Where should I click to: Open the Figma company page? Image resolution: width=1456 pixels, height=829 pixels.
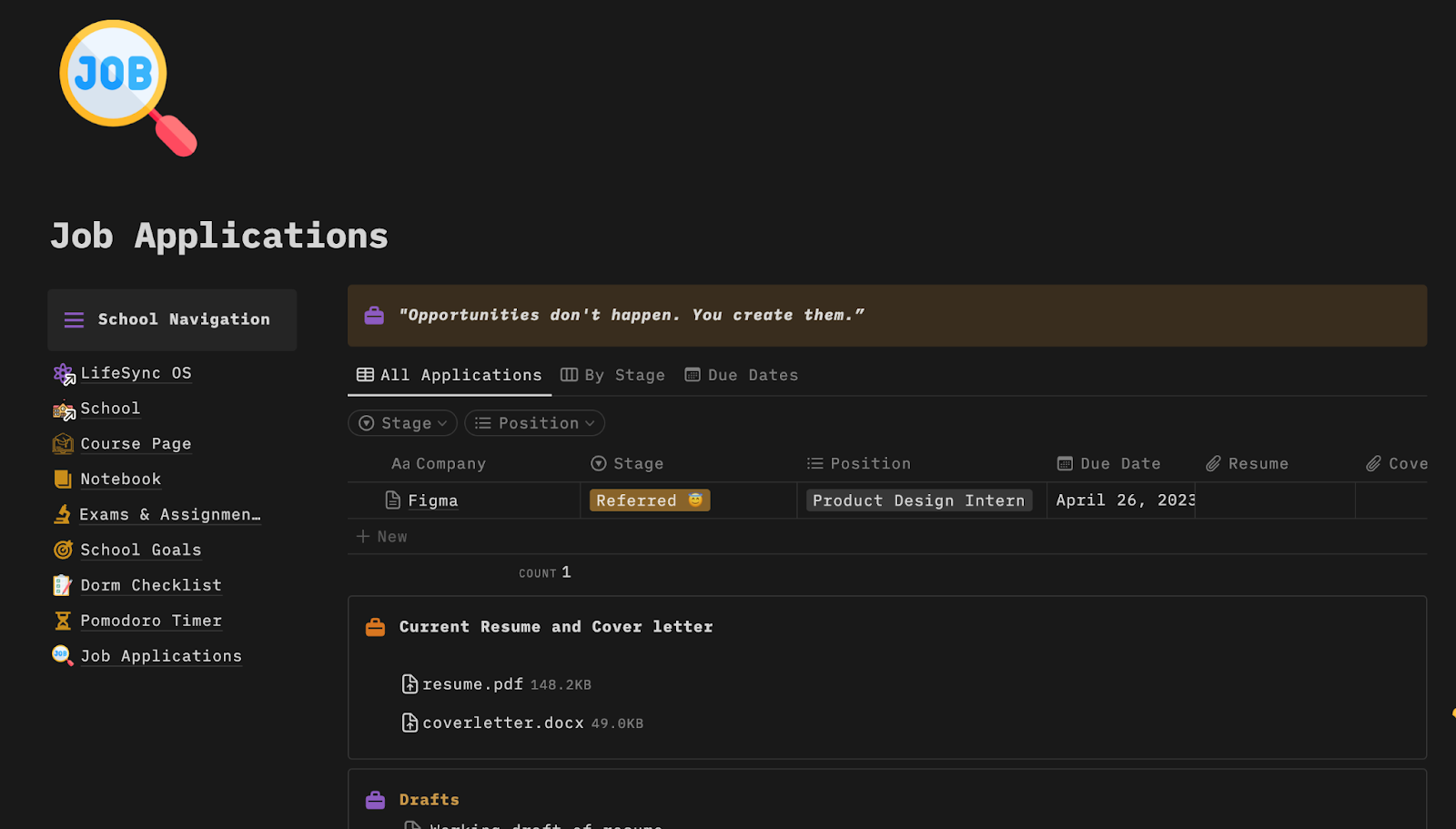pos(433,500)
